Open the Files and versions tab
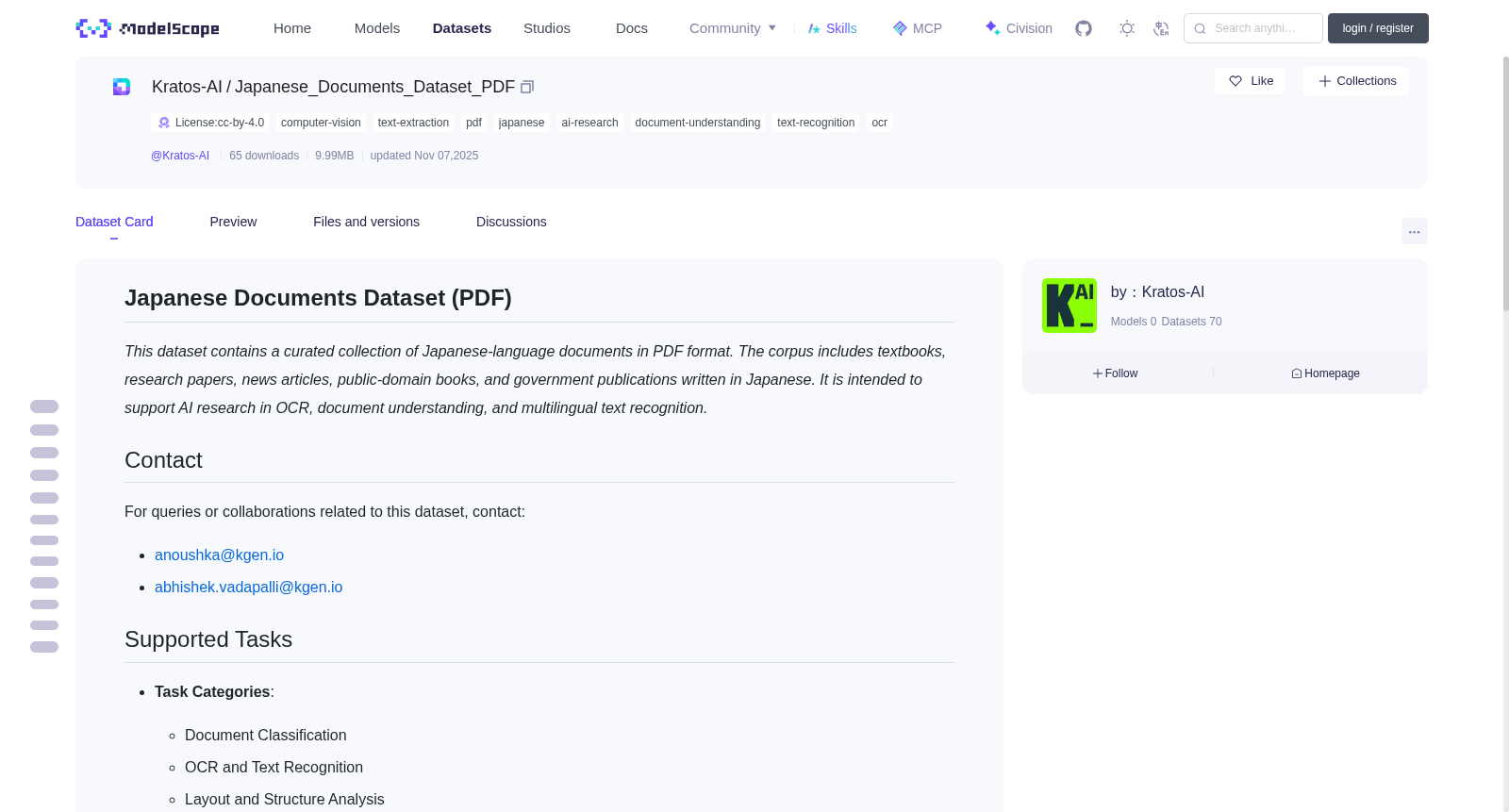 (x=366, y=222)
